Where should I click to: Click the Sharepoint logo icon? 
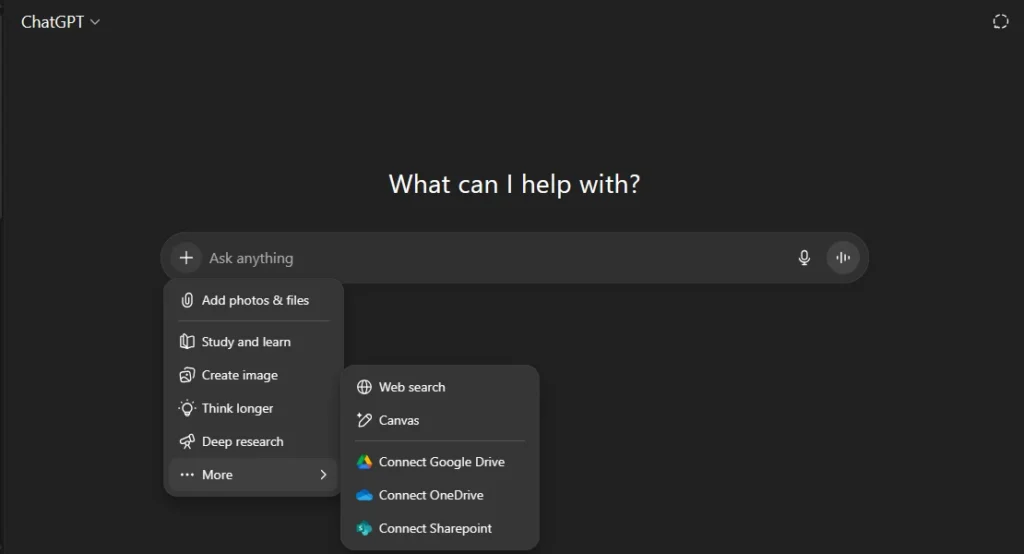coord(364,529)
